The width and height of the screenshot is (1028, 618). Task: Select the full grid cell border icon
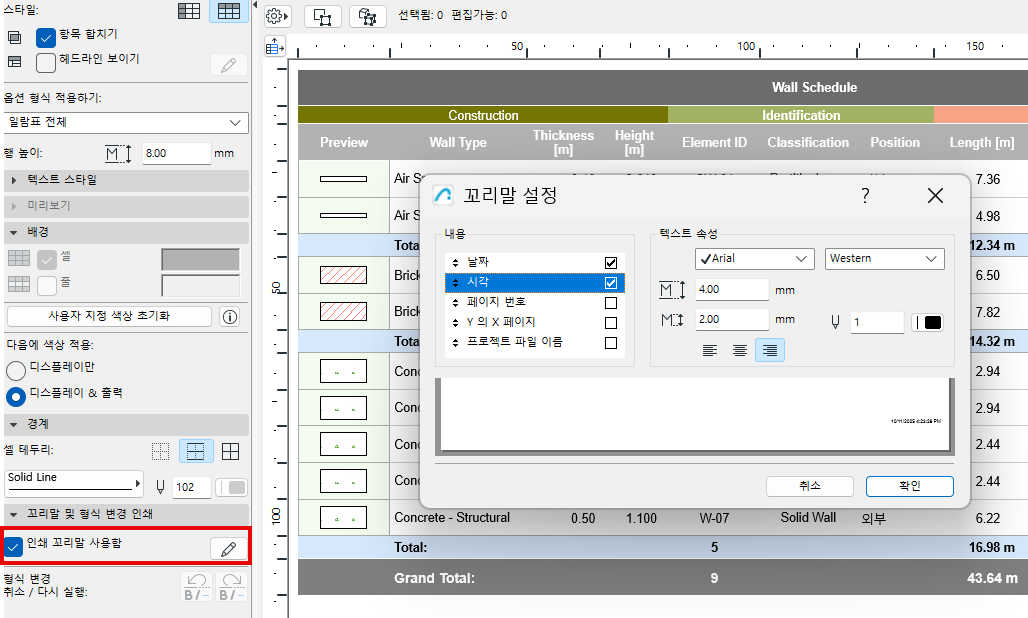pos(231,451)
